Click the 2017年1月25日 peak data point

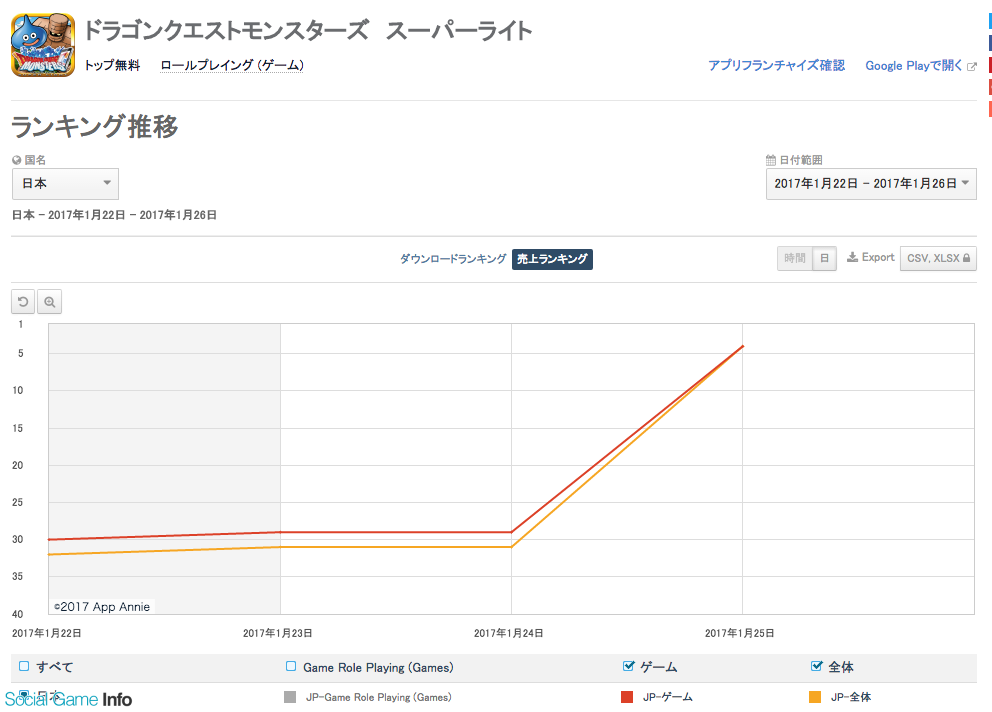click(x=743, y=346)
